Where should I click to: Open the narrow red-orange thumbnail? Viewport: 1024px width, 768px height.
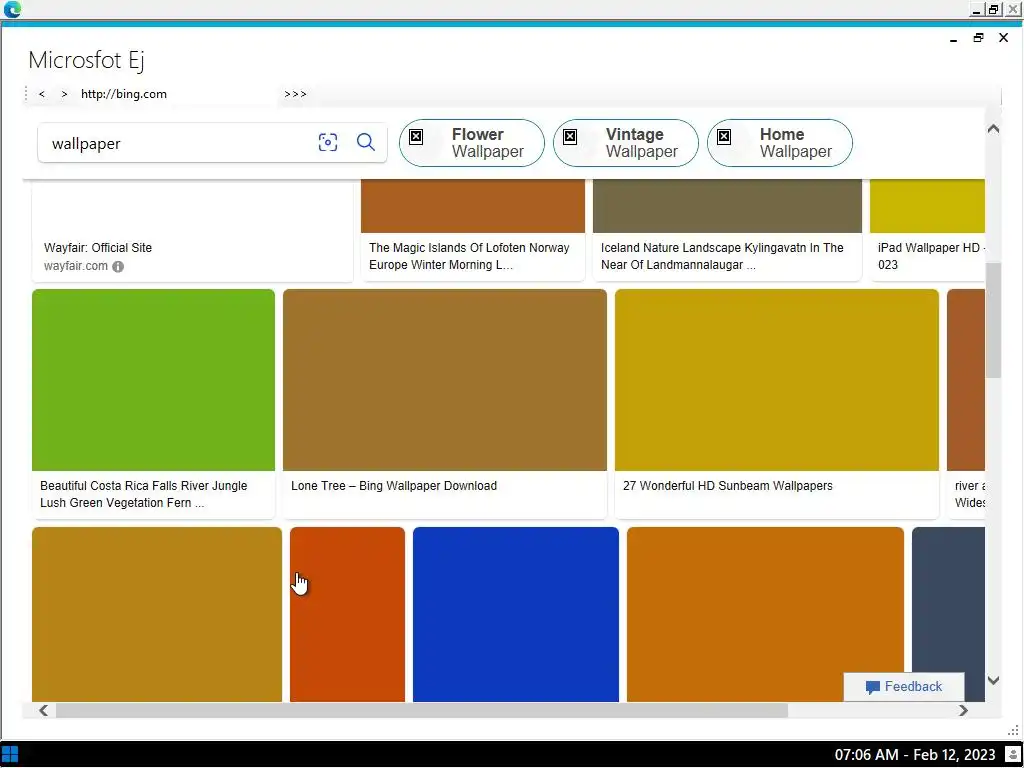347,615
